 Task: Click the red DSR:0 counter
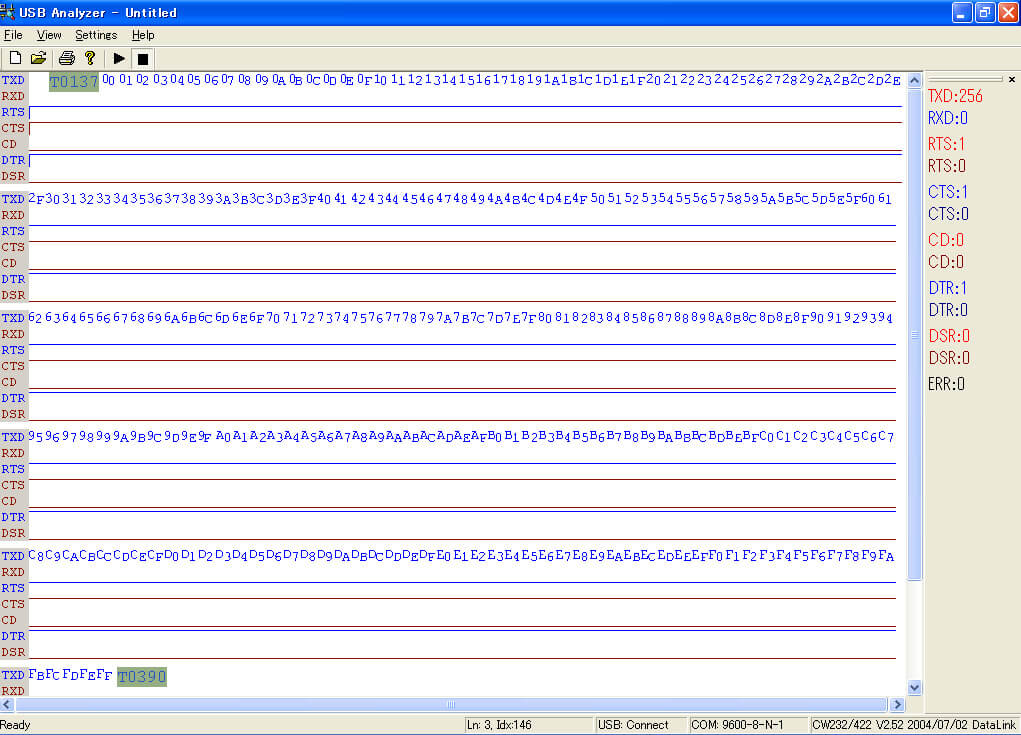point(949,336)
